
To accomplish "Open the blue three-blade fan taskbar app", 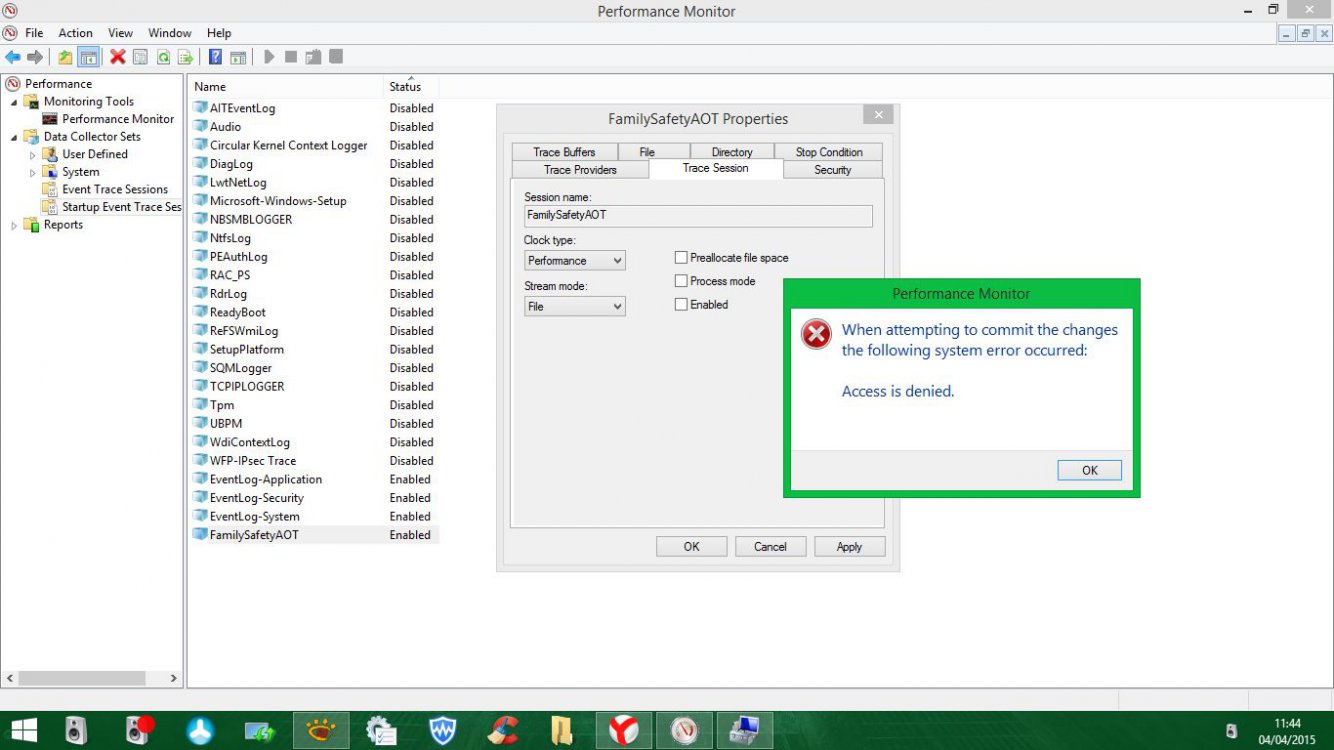I will coord(200,731).
